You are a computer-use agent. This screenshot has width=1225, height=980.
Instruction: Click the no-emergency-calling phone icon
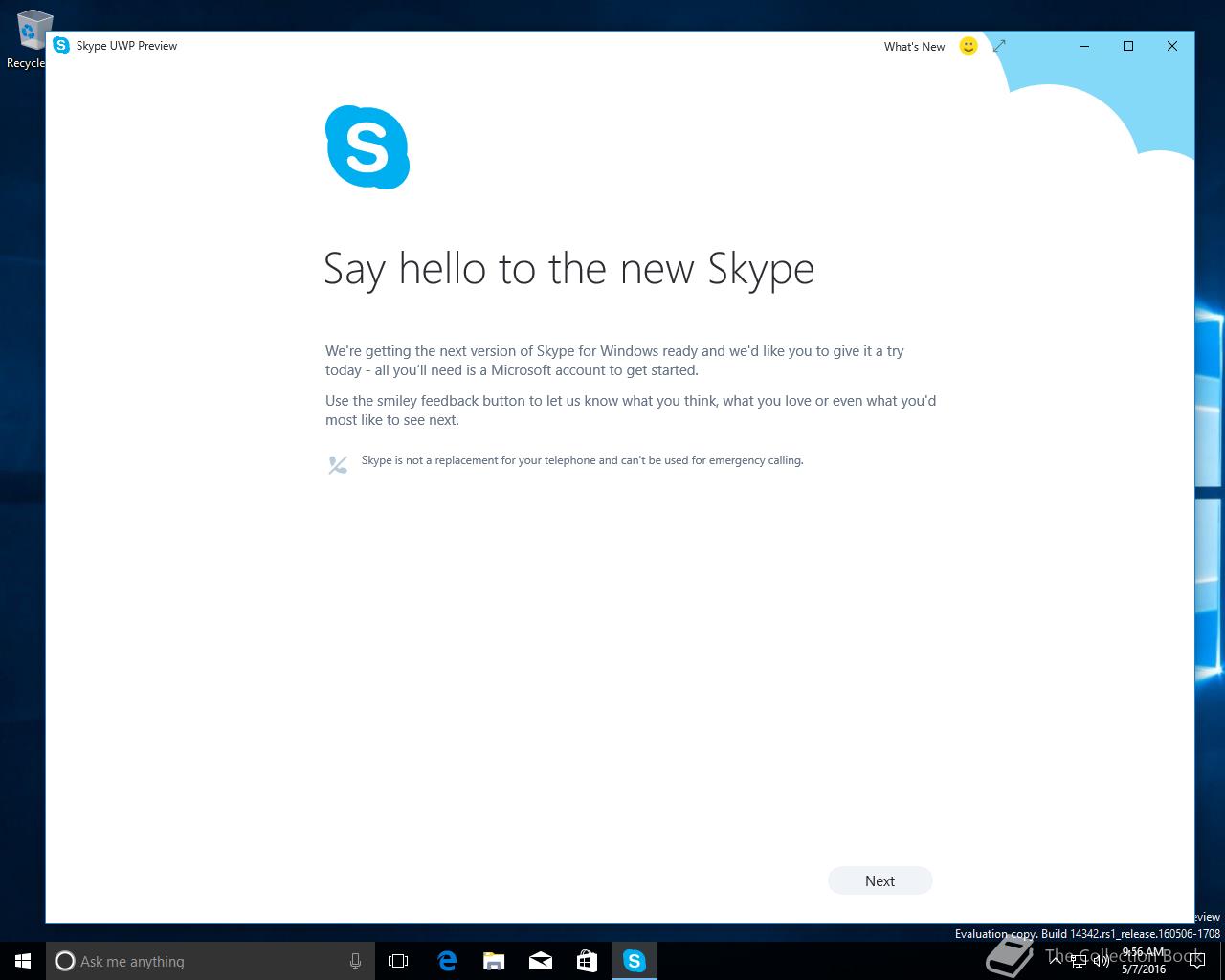pyautogui.click(x=337, y=465)
